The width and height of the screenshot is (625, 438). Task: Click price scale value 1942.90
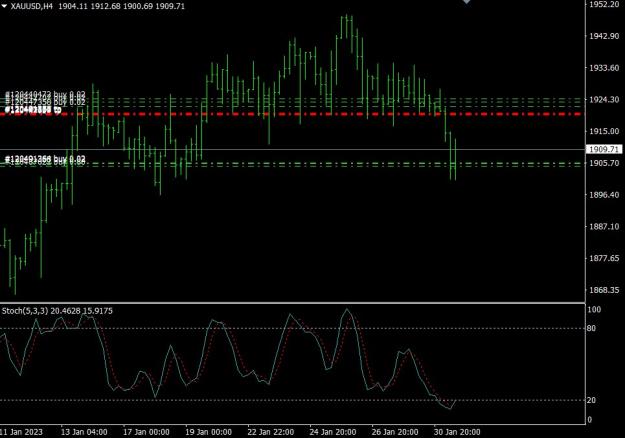(604, 36)
